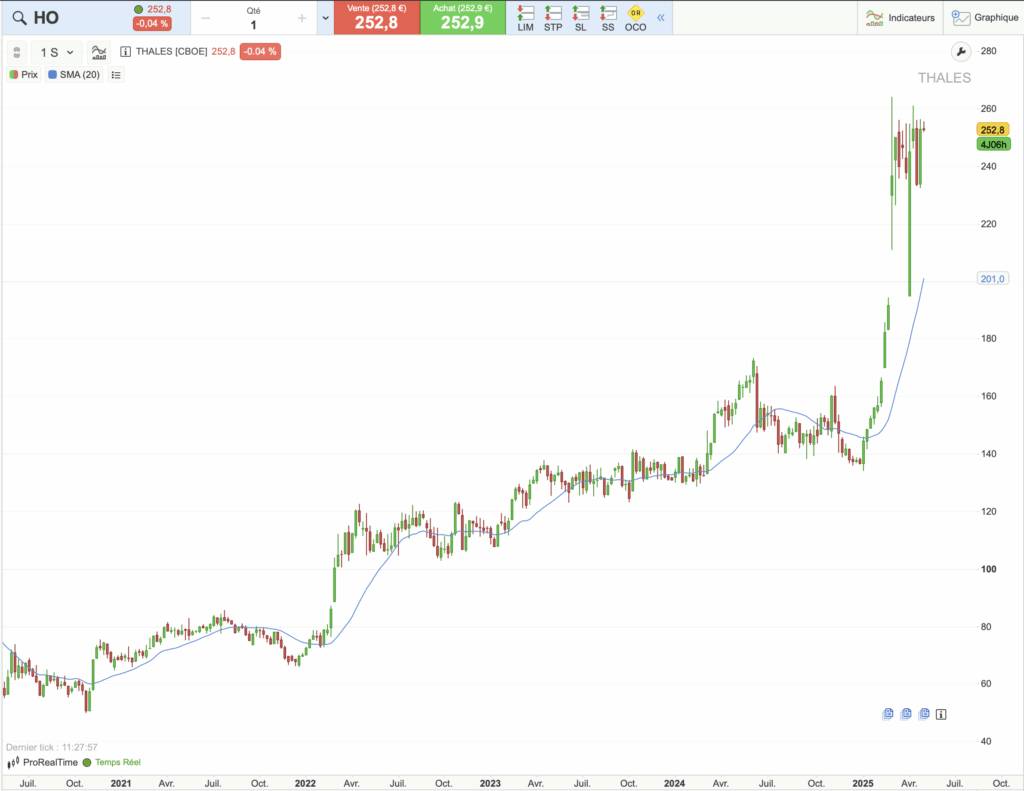The width and height of the screenshot is (1024, 791).
Task: Click the red -0,04 % badge under top price
Action: (x=152, y=24)
